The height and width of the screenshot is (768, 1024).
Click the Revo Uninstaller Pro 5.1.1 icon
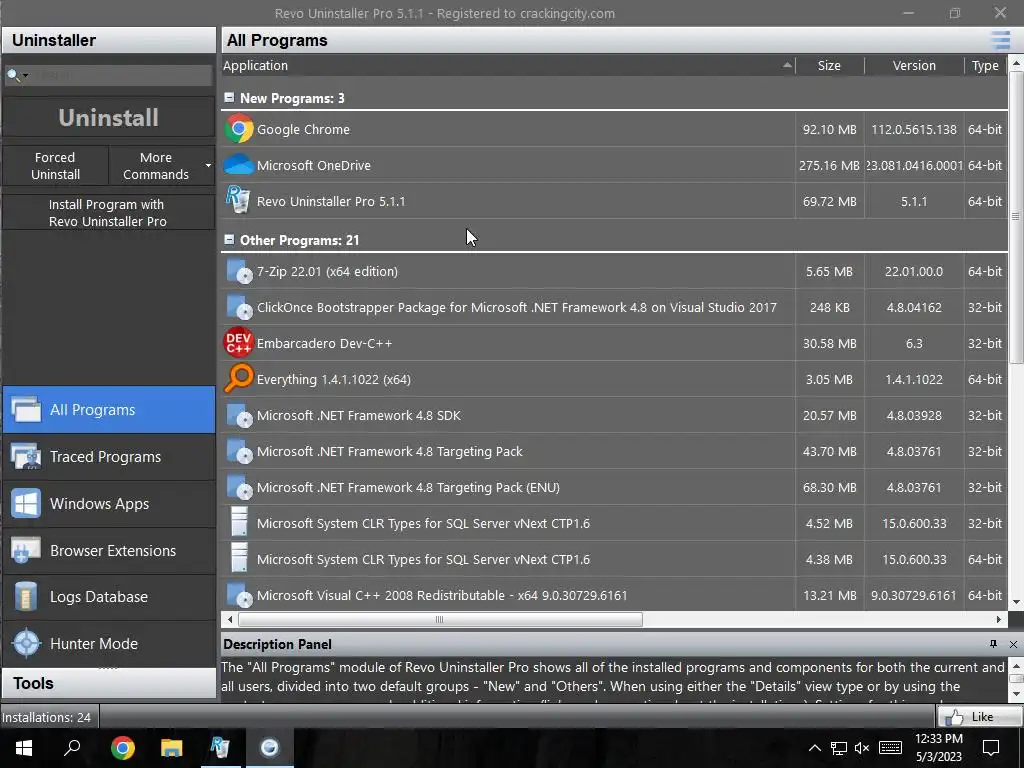tap(238, 200)
